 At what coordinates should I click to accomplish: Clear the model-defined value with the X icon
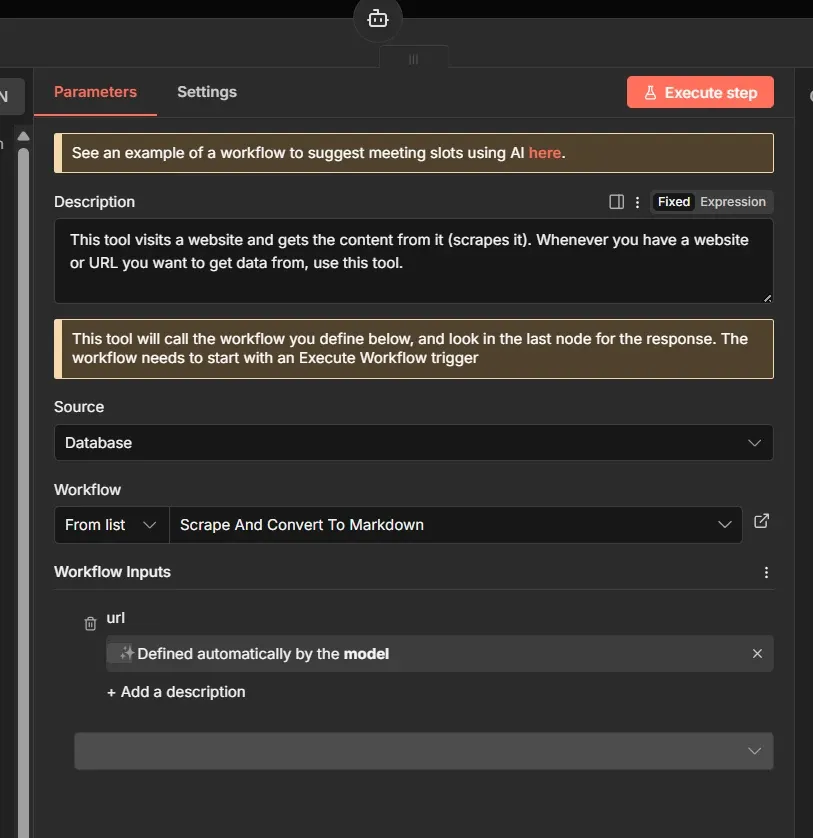point(757,653)
